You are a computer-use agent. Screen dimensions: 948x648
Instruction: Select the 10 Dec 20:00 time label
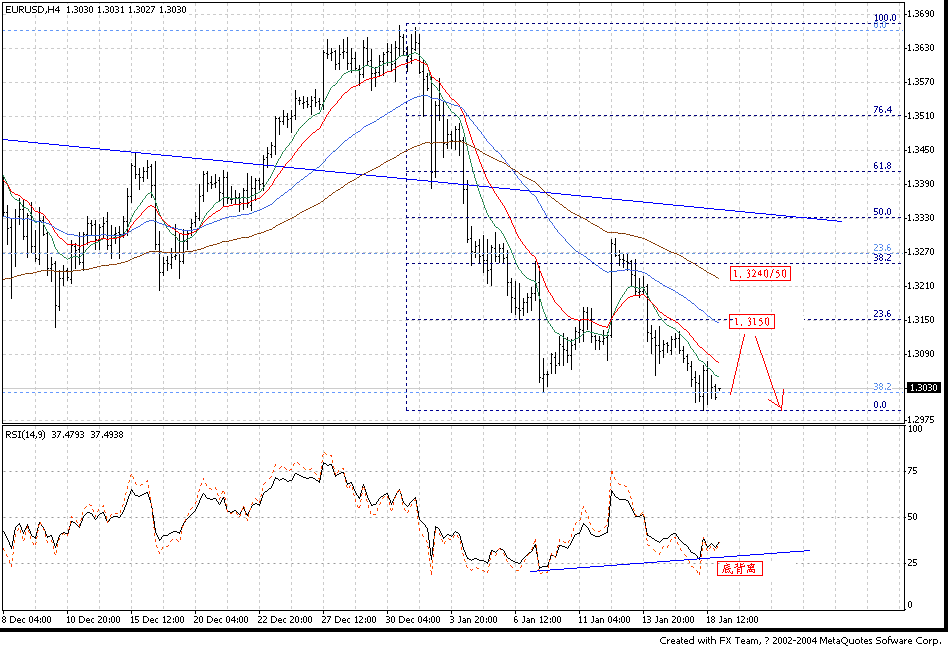tap(93, 620)
